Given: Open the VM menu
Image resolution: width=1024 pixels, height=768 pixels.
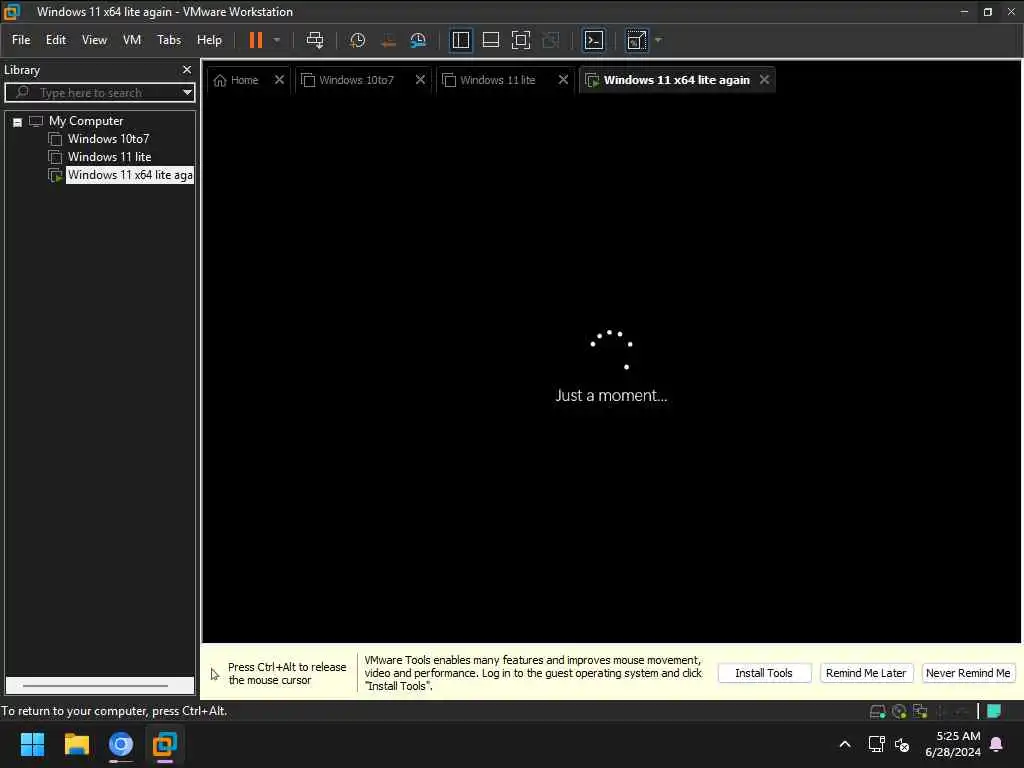Looking at the screenshot, I should 132,40.
